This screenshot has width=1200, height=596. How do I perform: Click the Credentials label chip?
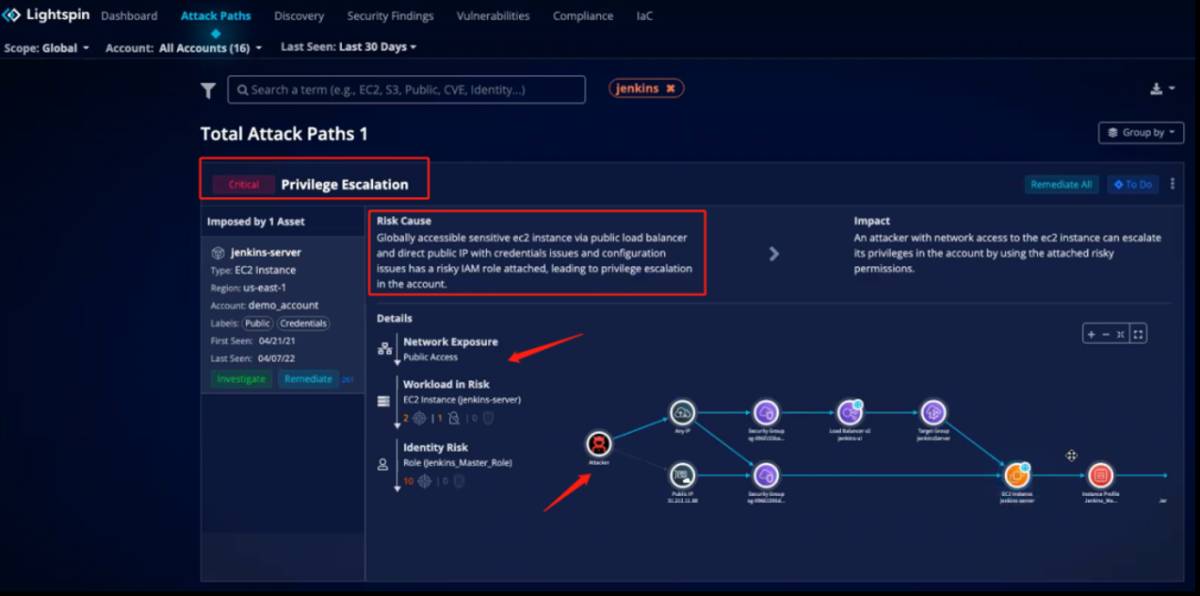pyautogui.click(x=303, y=324)
